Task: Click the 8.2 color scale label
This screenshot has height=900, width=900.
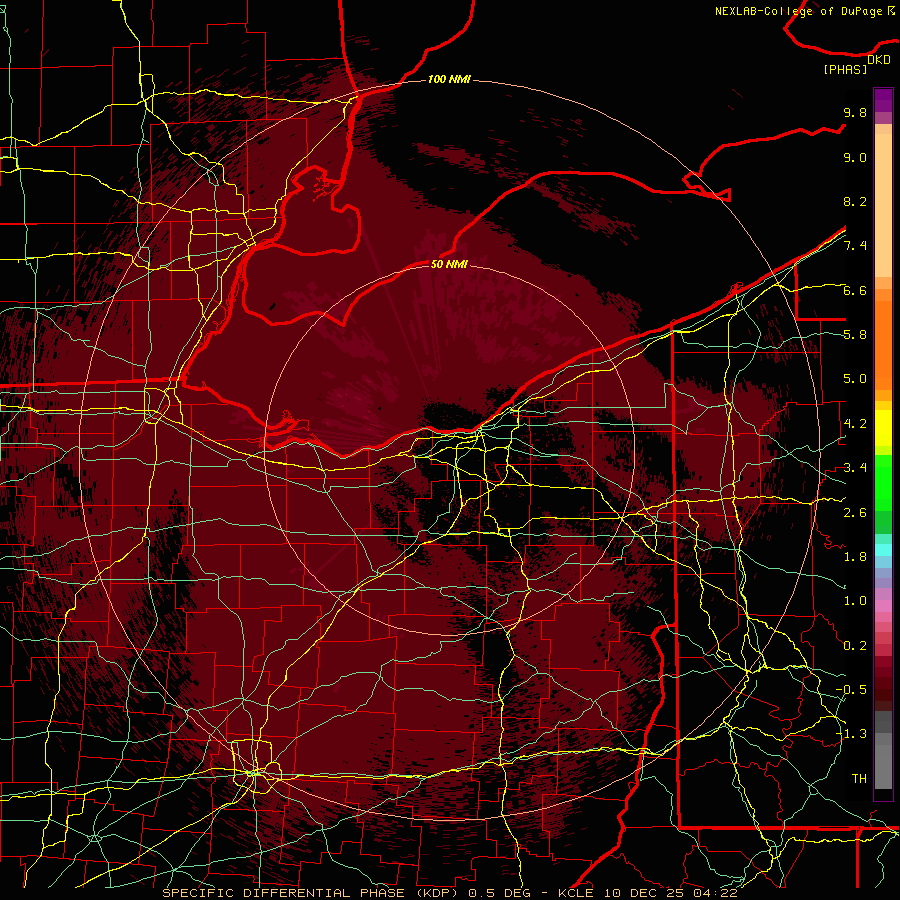Action: coord(855,201)
